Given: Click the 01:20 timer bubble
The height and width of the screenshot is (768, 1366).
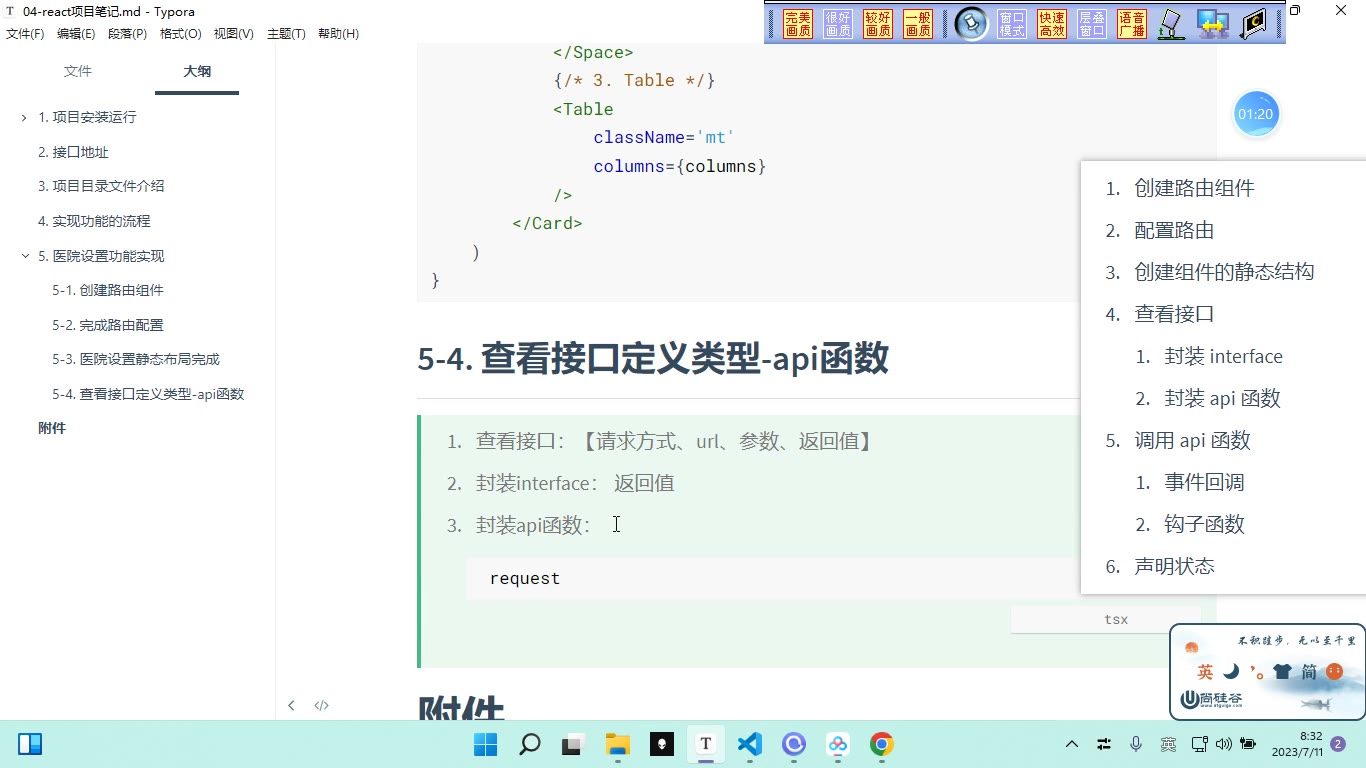Looking at the screenshot, I should tap(1256, 114).
